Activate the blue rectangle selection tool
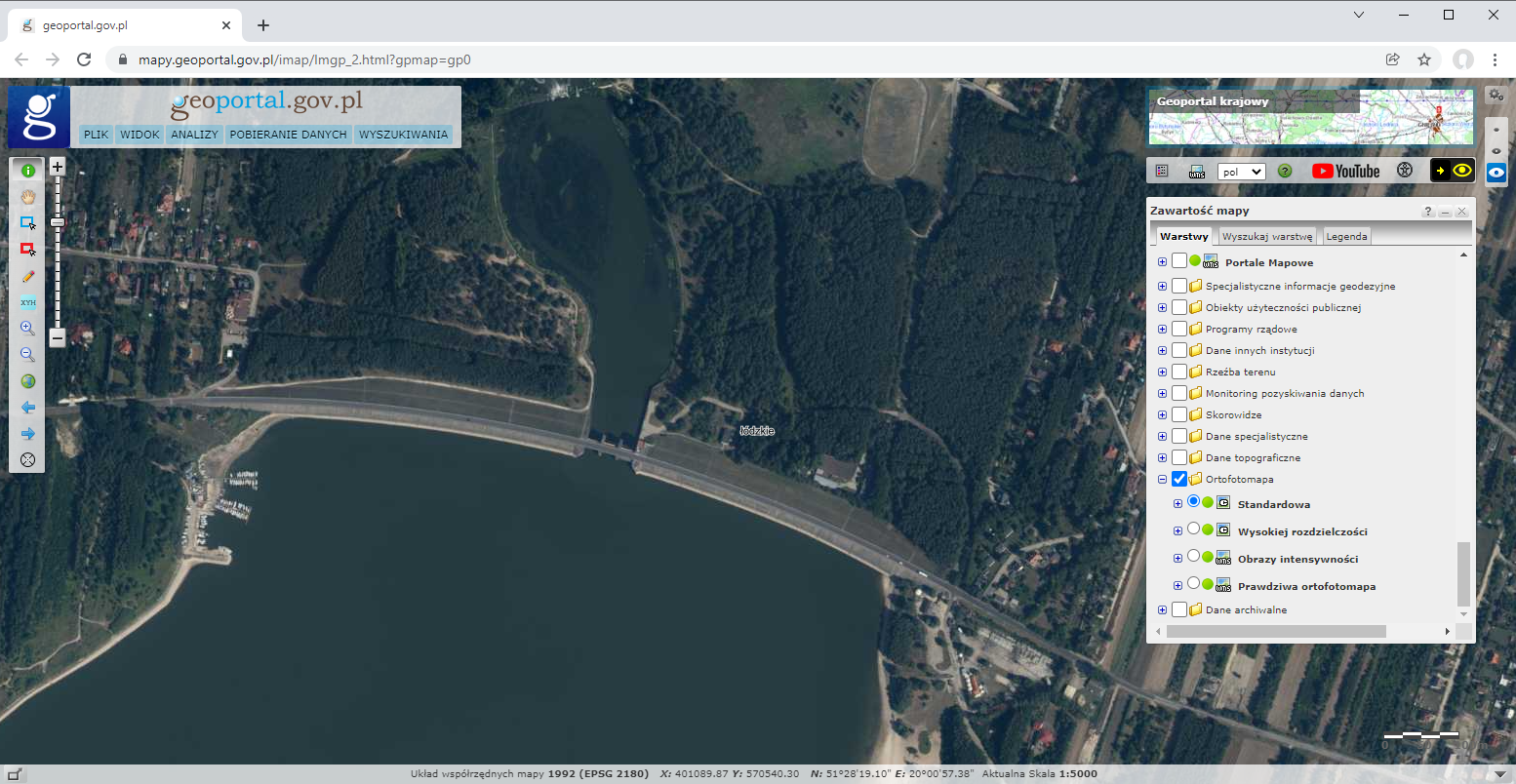This screenshot has height=784, width=1516. 27,223
